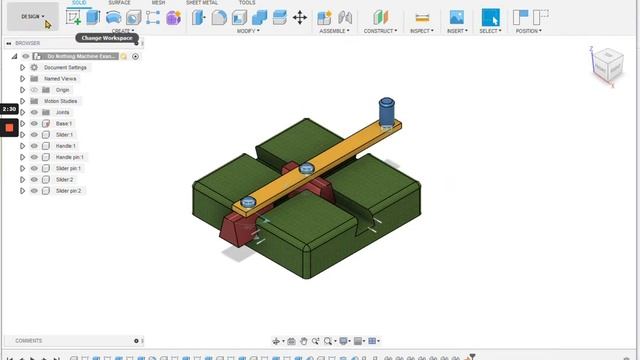The height and width of the screenshot is (360, 640).
Task: Select the Measure tool
Action: (422, 18)
